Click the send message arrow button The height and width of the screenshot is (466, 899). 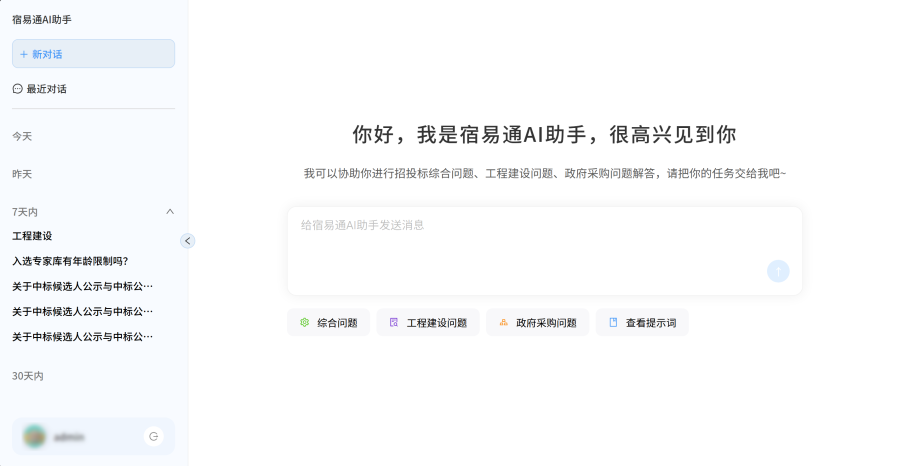tap(778, 271)
